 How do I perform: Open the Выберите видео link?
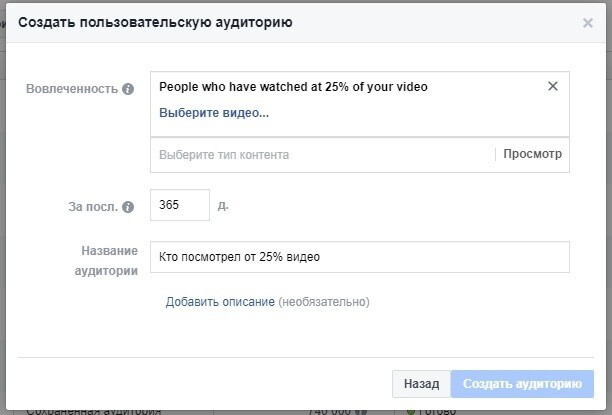pyautogui.click(x=214, y=113)
